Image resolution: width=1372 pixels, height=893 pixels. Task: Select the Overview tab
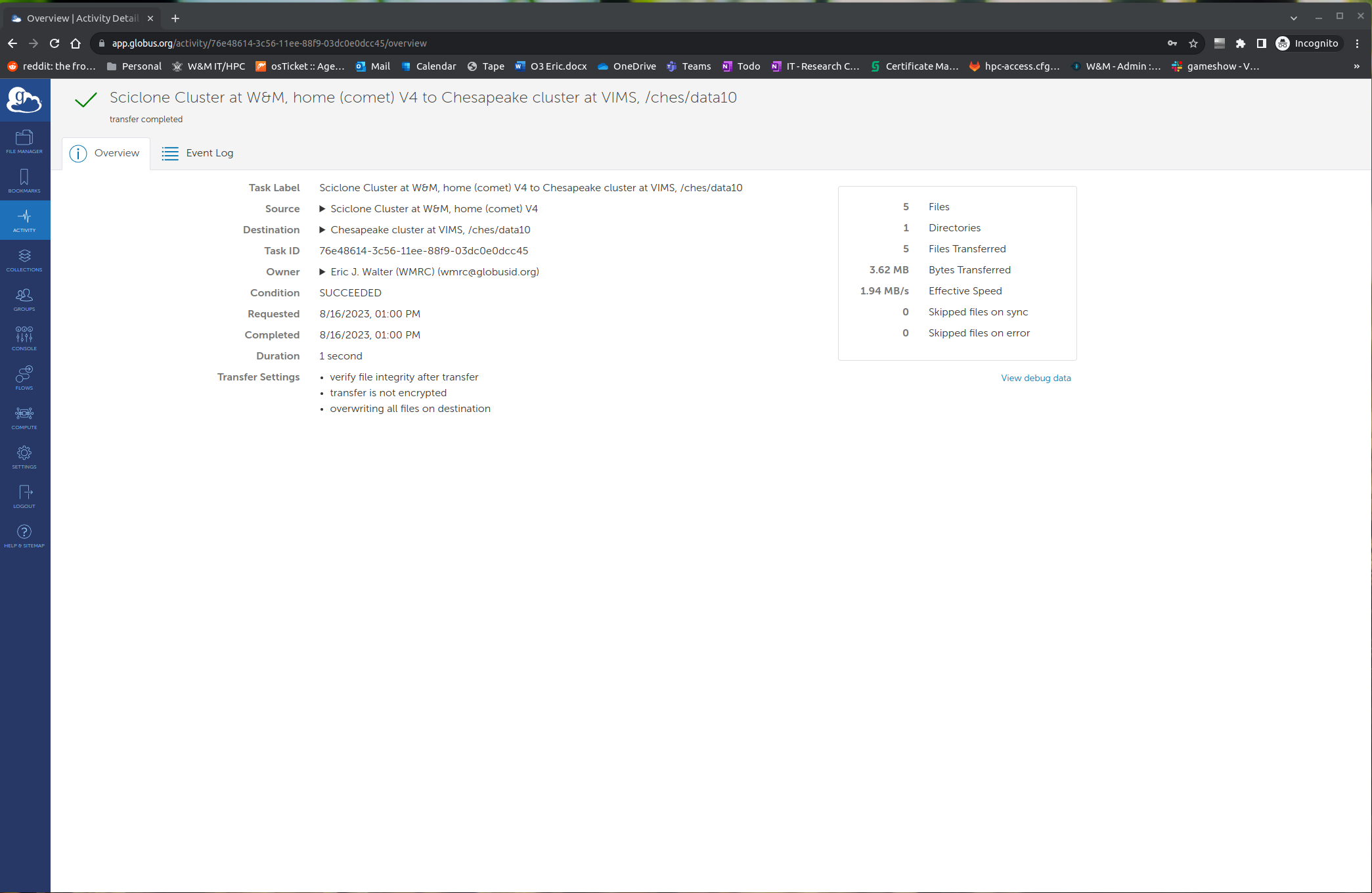(105, 153)
